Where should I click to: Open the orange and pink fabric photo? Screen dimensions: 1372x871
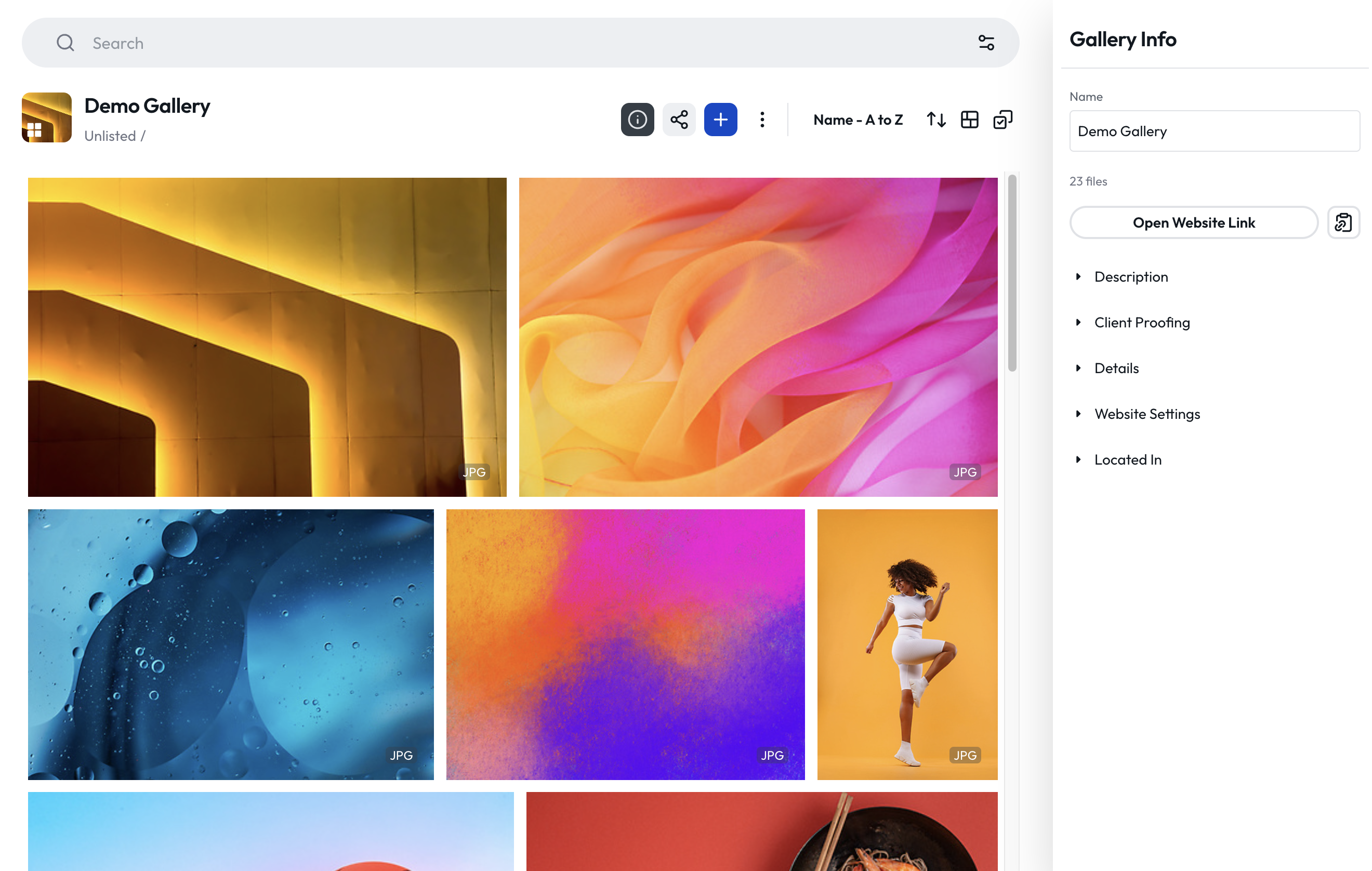pos(758,337)
